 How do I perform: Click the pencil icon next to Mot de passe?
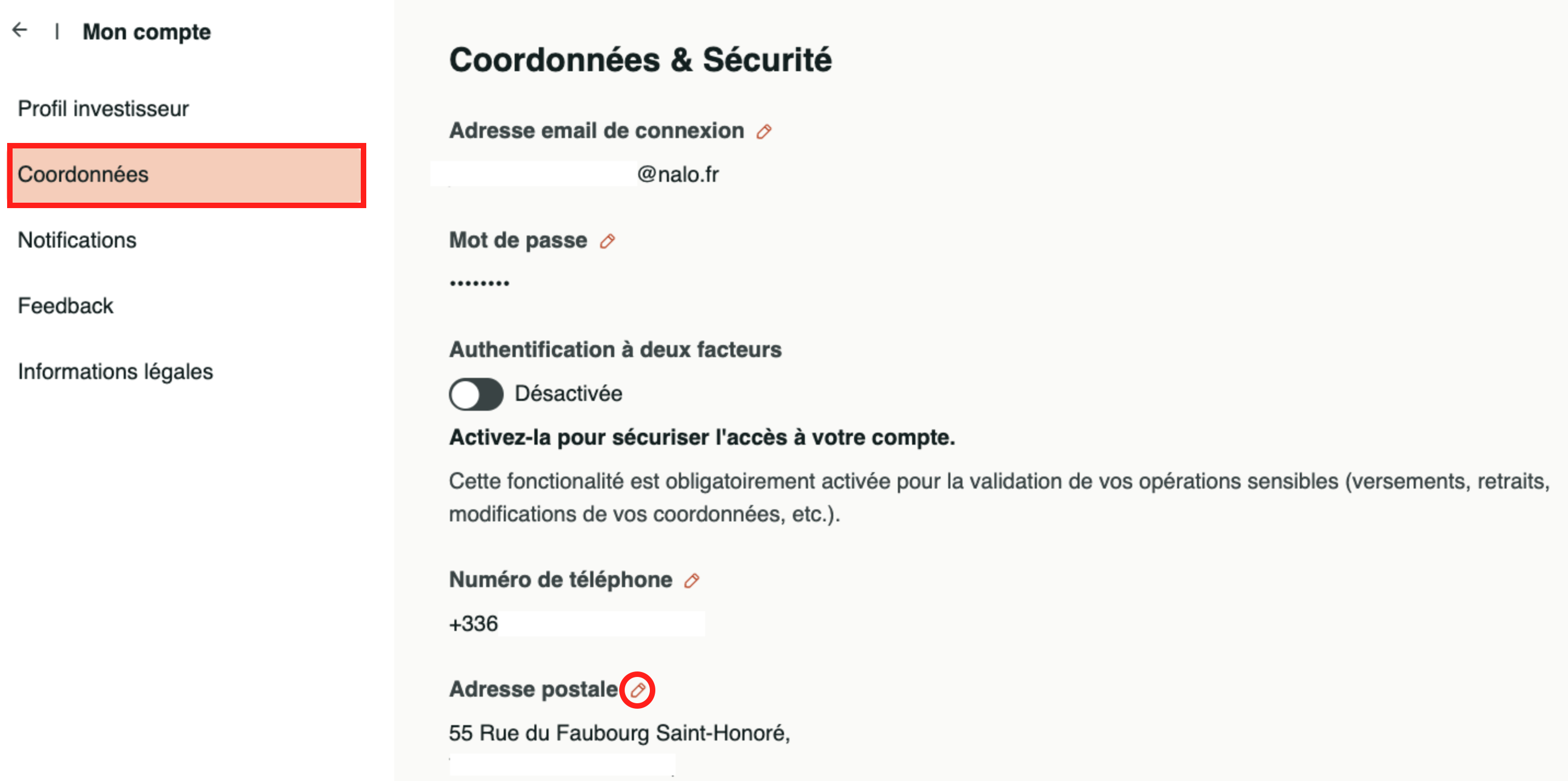607,241
